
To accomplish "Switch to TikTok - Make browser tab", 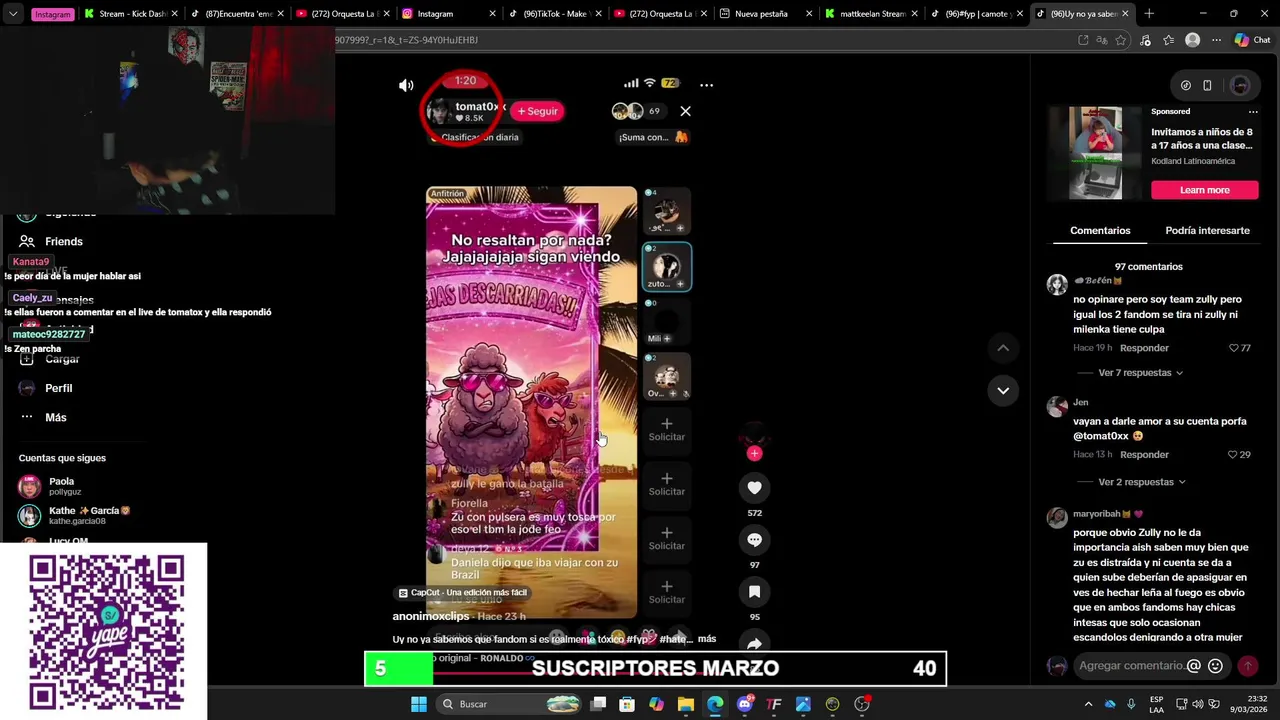I will 555,14.
